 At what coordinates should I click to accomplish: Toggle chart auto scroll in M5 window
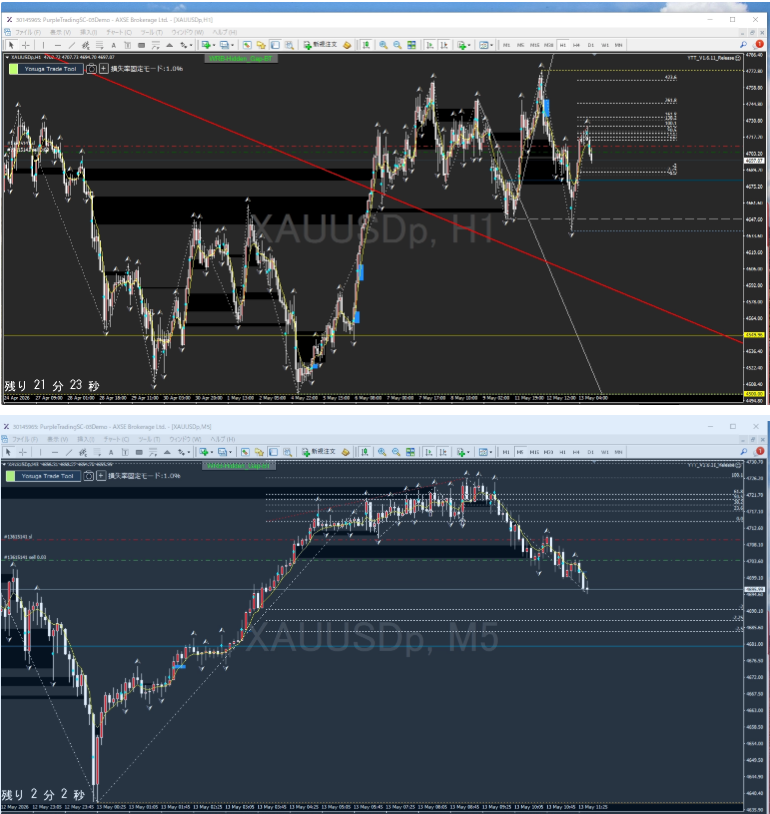point(428,452)
